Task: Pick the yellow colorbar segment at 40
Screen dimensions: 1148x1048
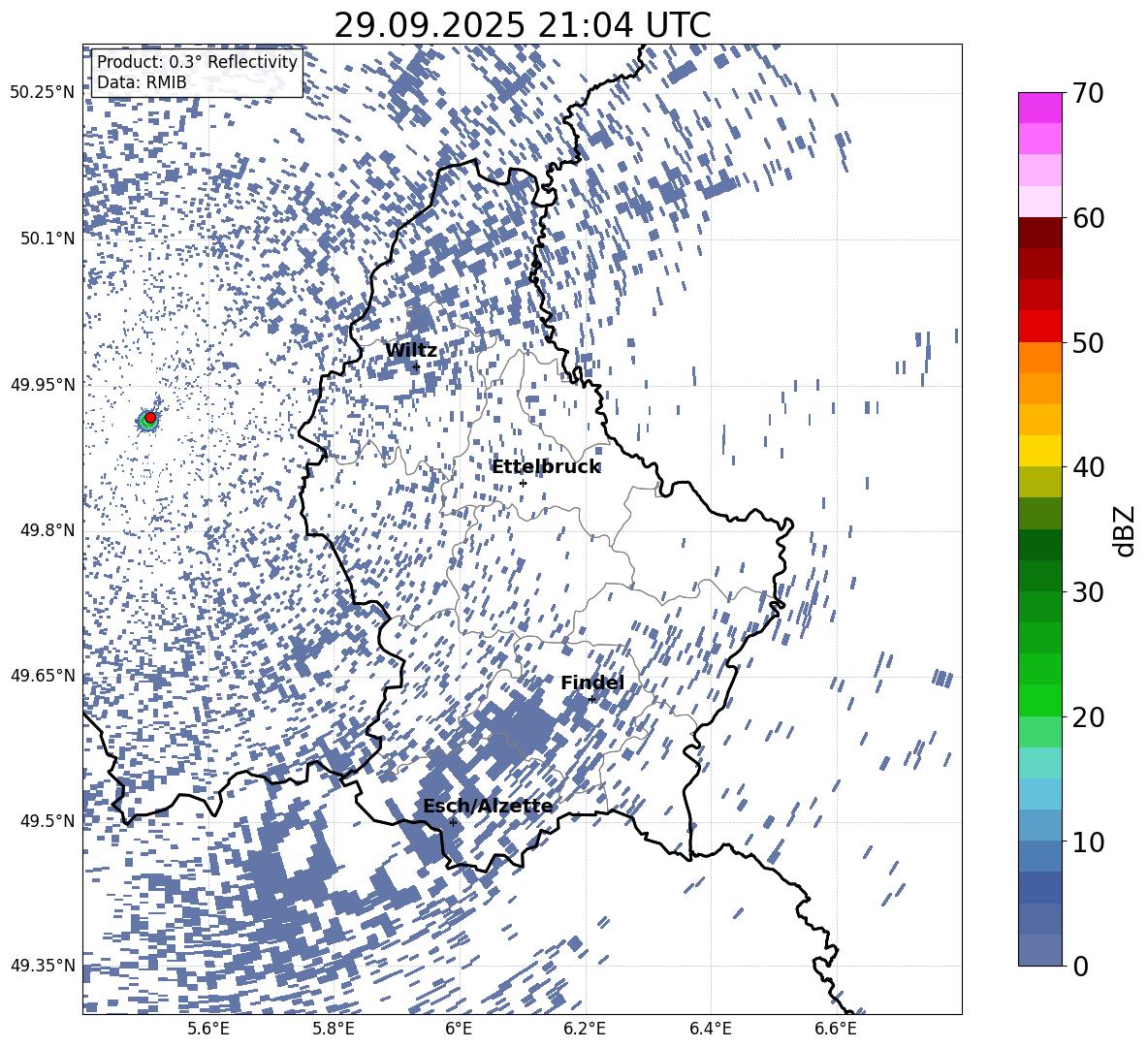Action: tap(1040, 451)
